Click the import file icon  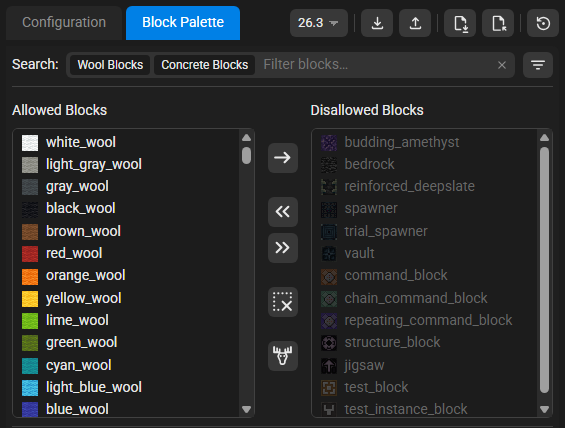tap(460, 23)
